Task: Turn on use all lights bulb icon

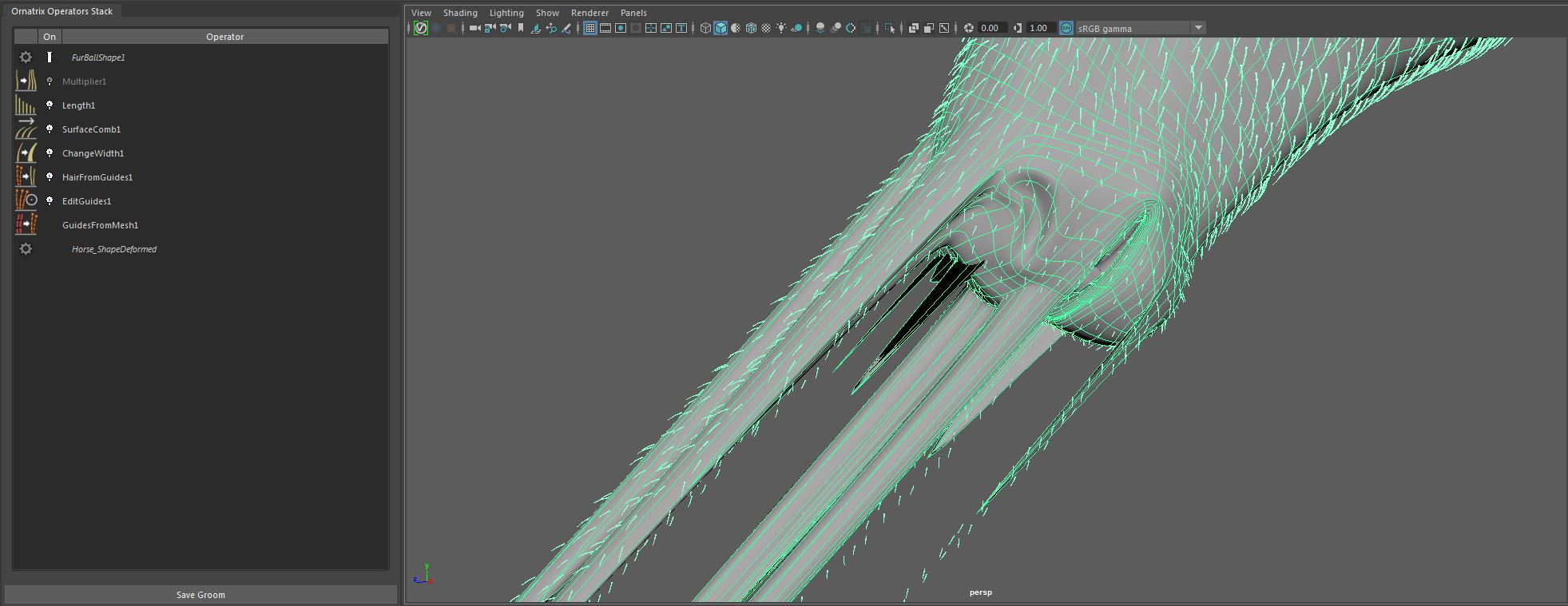Action: coord(781,28)
